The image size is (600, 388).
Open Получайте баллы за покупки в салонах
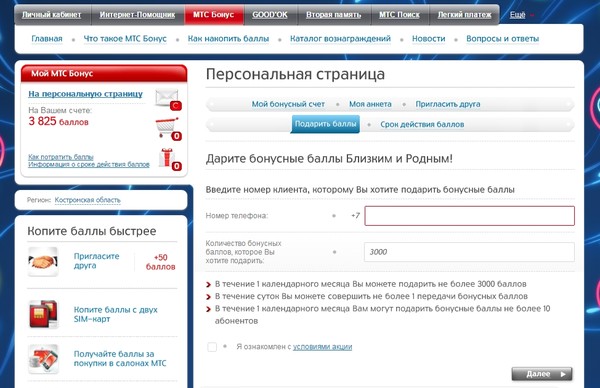coord(120,359)
